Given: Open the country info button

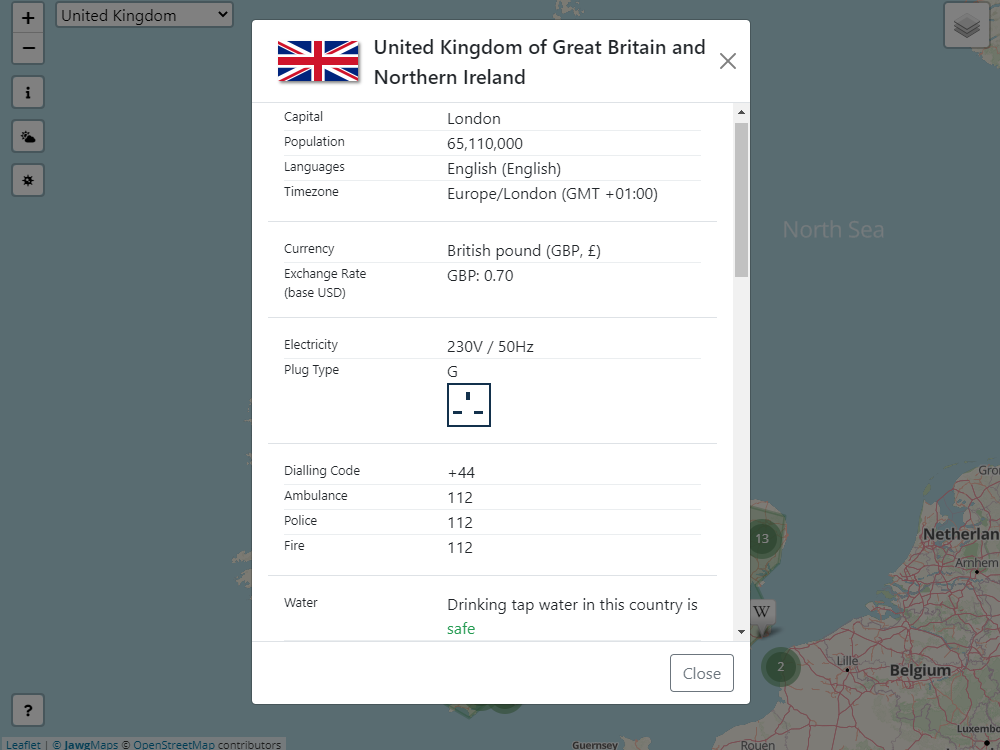Looking at the screenshot, I should (28, 93).
